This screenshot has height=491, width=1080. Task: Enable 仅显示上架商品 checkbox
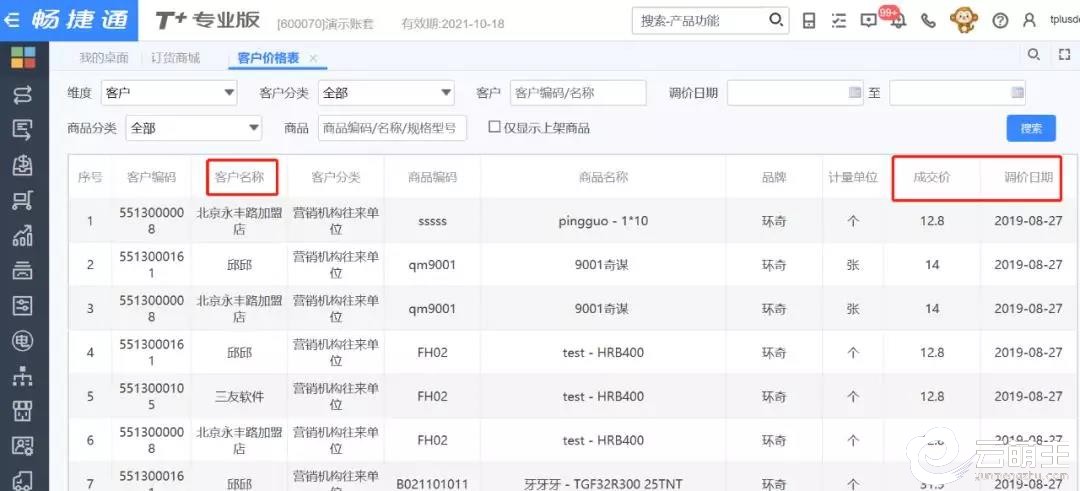coord(494,128)
